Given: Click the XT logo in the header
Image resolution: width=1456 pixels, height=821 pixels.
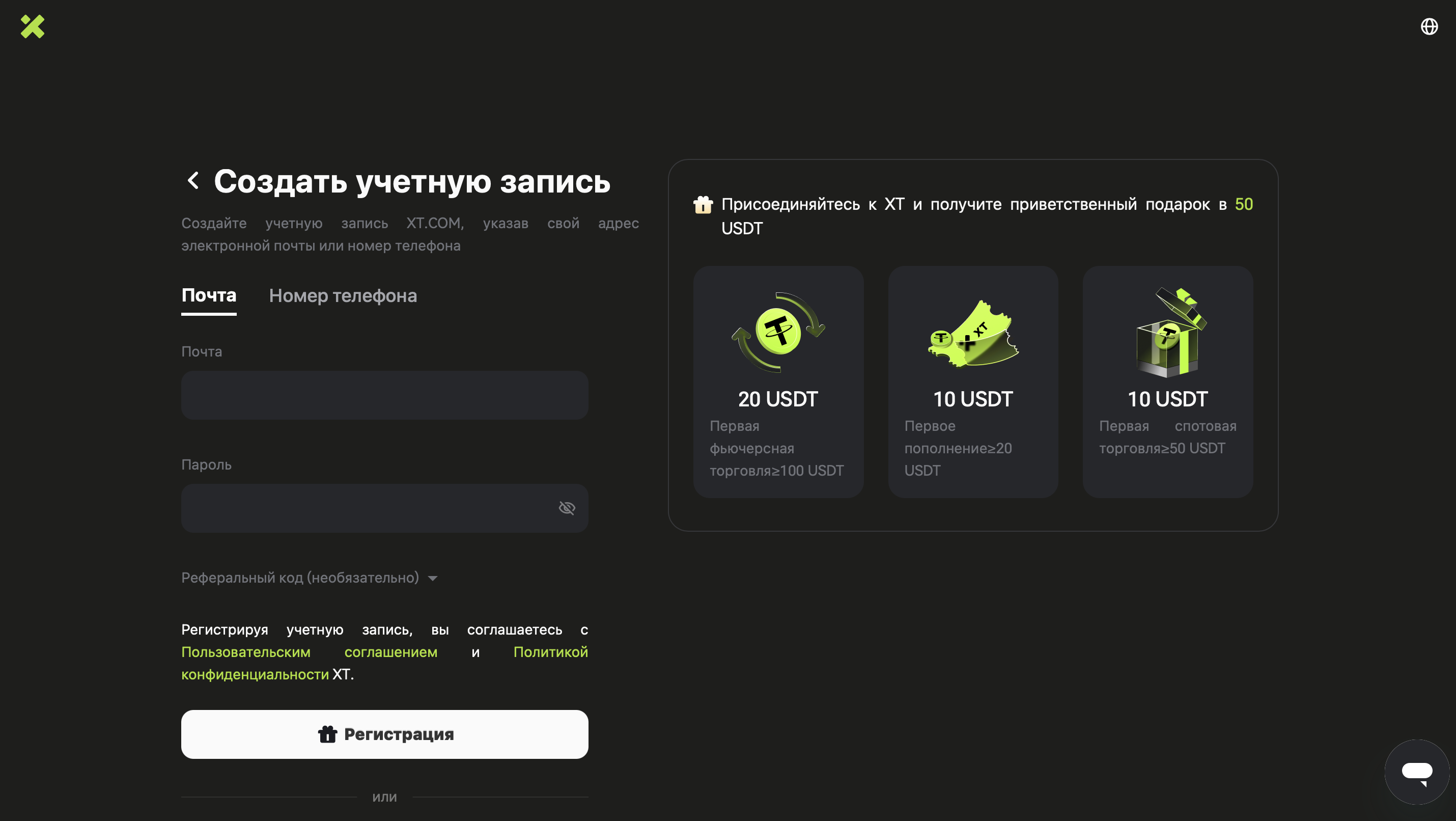Looking at the screenshot, I should (x=32, y=26).
